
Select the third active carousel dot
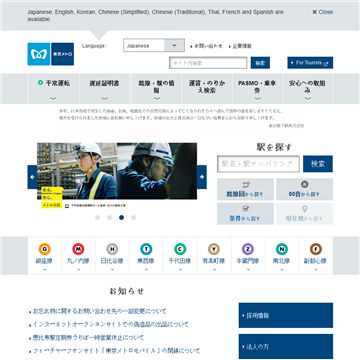[121, 217]
